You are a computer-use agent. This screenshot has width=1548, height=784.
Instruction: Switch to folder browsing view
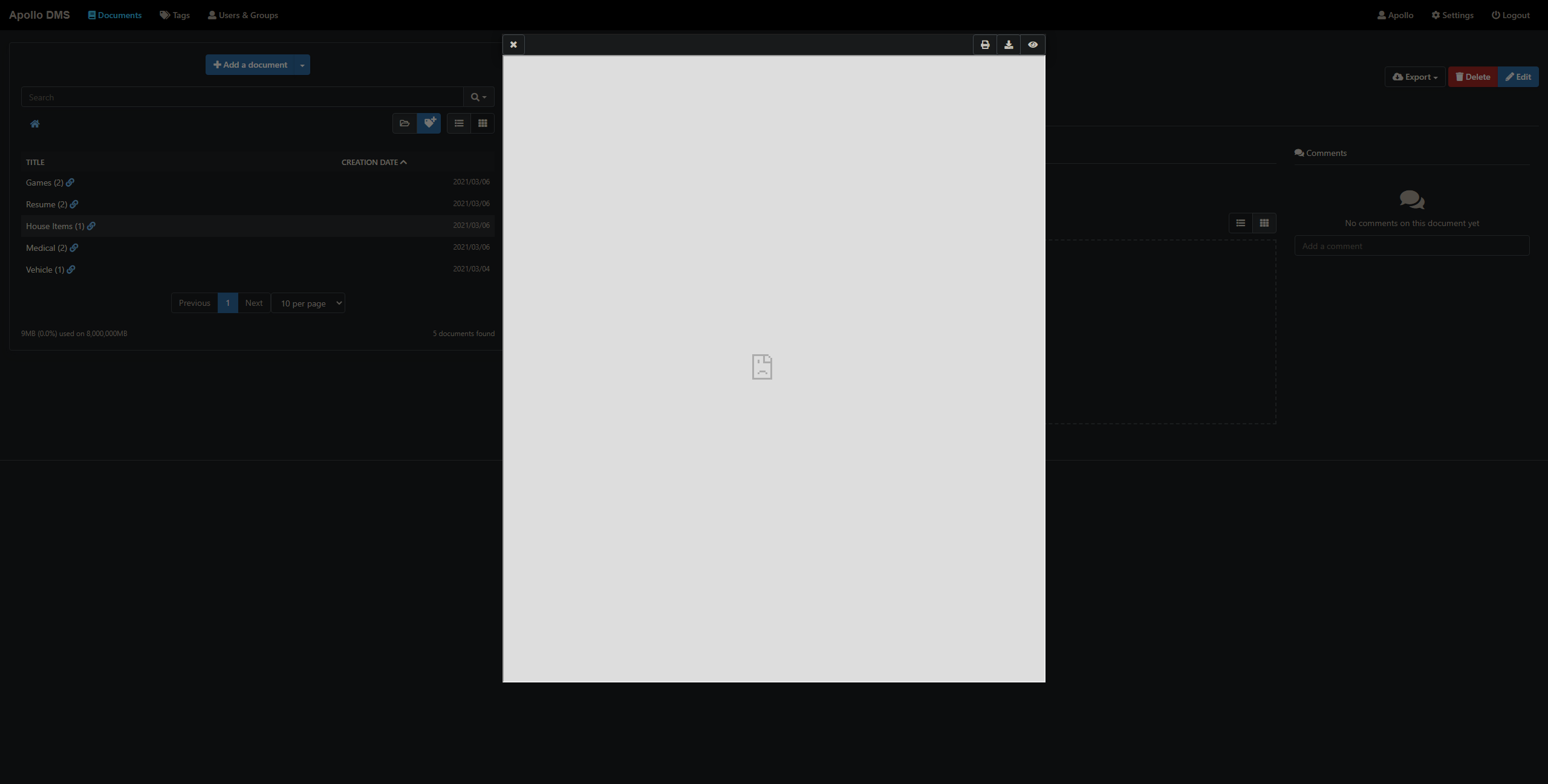[405, 123]
